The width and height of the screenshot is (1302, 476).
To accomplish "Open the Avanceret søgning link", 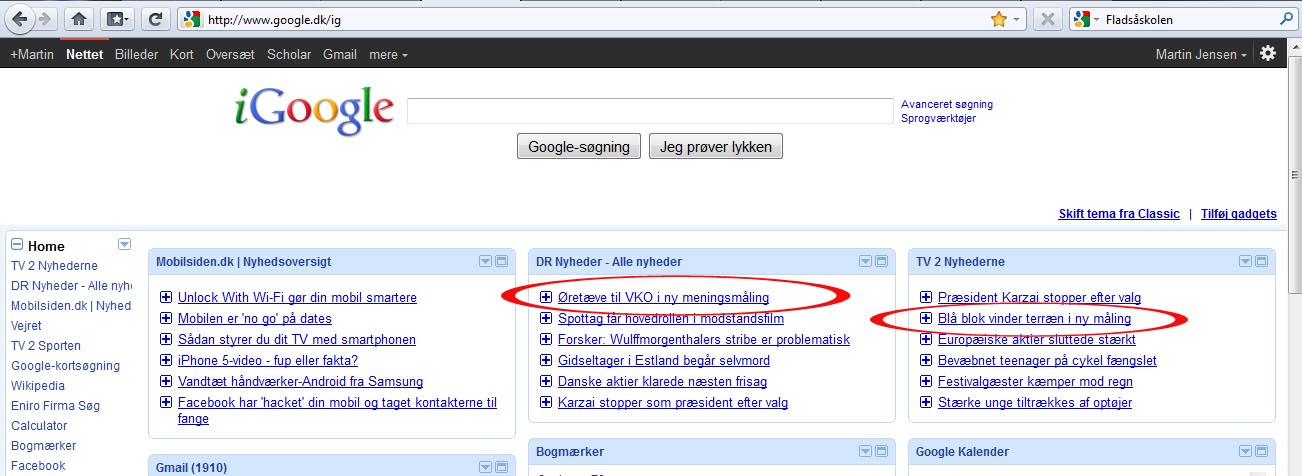I will tap(947, 104).
